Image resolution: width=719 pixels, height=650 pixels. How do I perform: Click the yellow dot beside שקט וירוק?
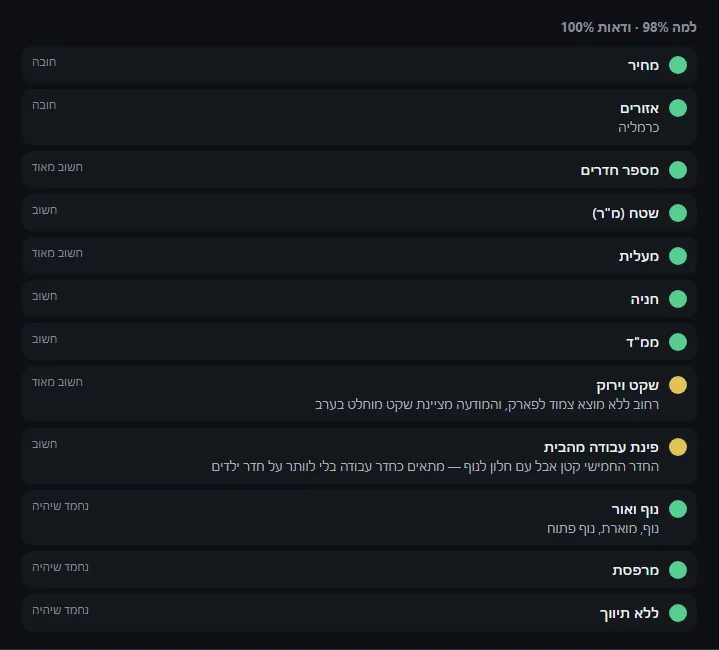click(x=678, y=385)
